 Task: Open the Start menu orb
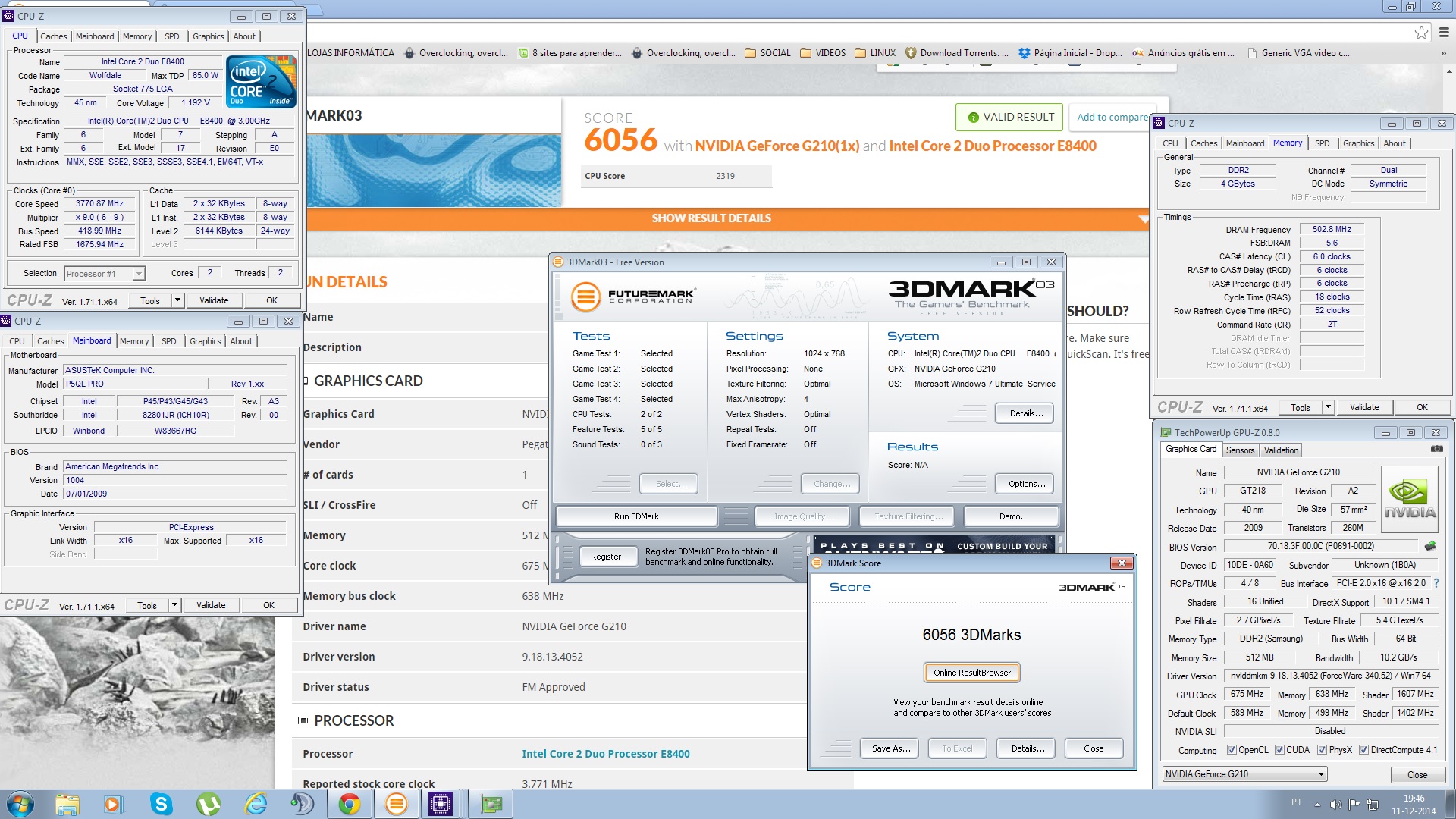[x=20, y=804]
